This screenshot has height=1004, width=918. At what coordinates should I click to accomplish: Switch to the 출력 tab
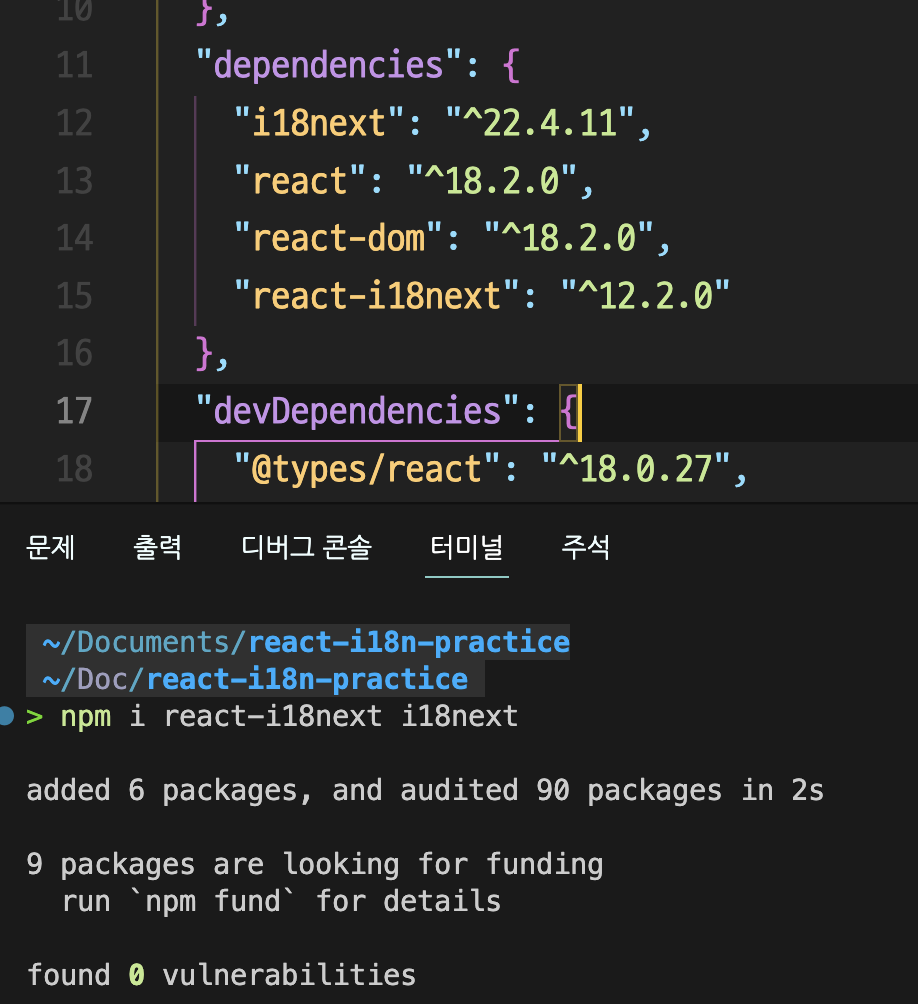pos(157,548)
